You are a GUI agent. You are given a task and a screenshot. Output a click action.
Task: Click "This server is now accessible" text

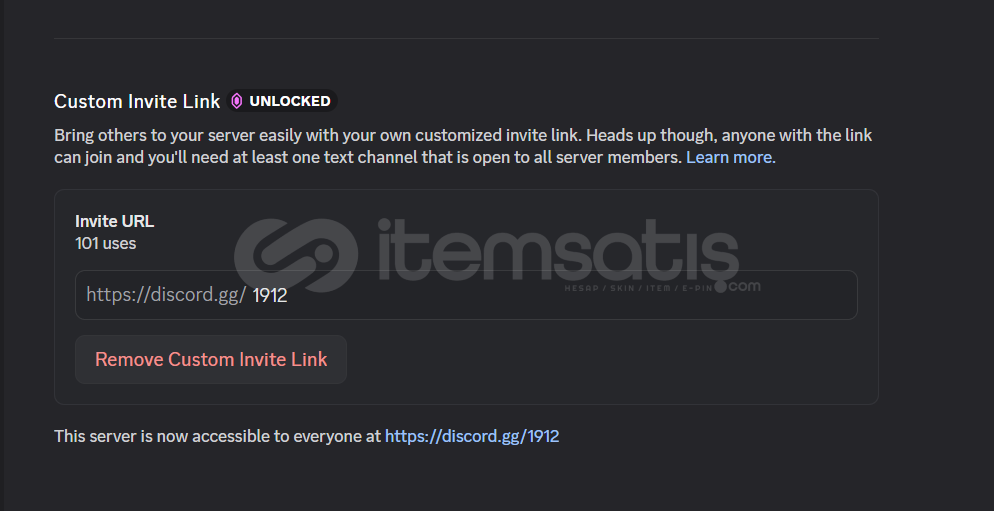[x=218, y=436]
